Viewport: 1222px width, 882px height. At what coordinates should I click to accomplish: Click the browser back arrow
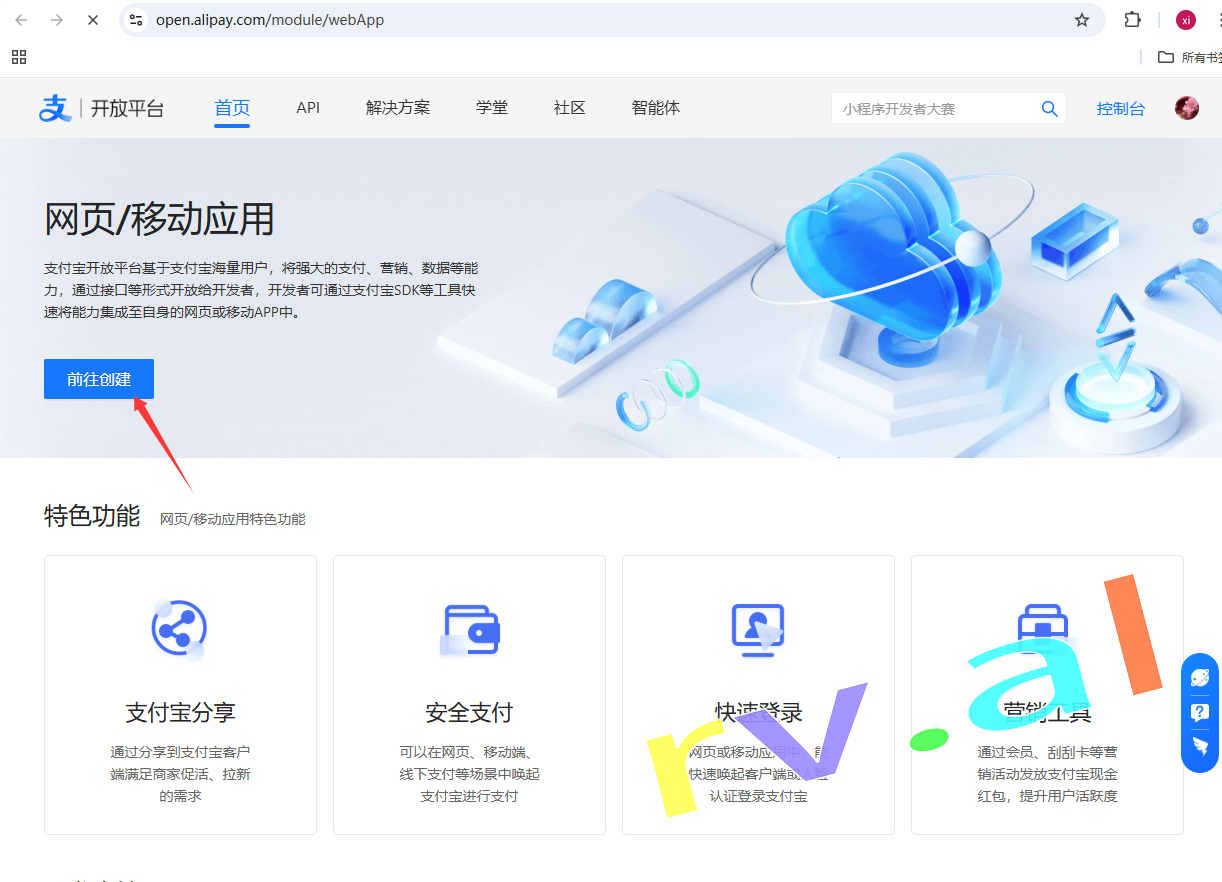point(22,20)
